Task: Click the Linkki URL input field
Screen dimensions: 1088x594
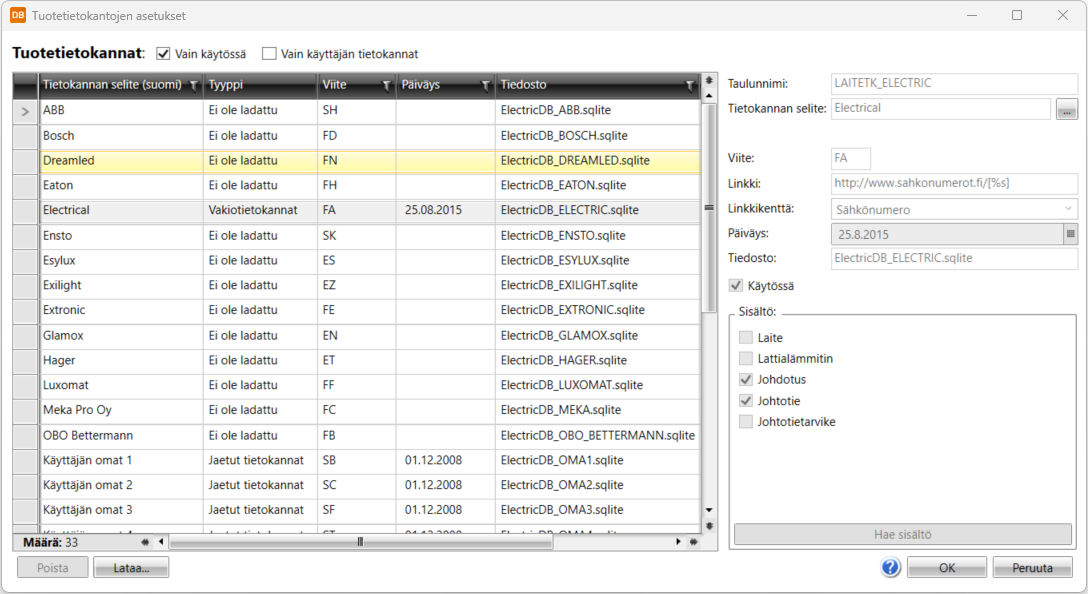Action: coord(953,184)
